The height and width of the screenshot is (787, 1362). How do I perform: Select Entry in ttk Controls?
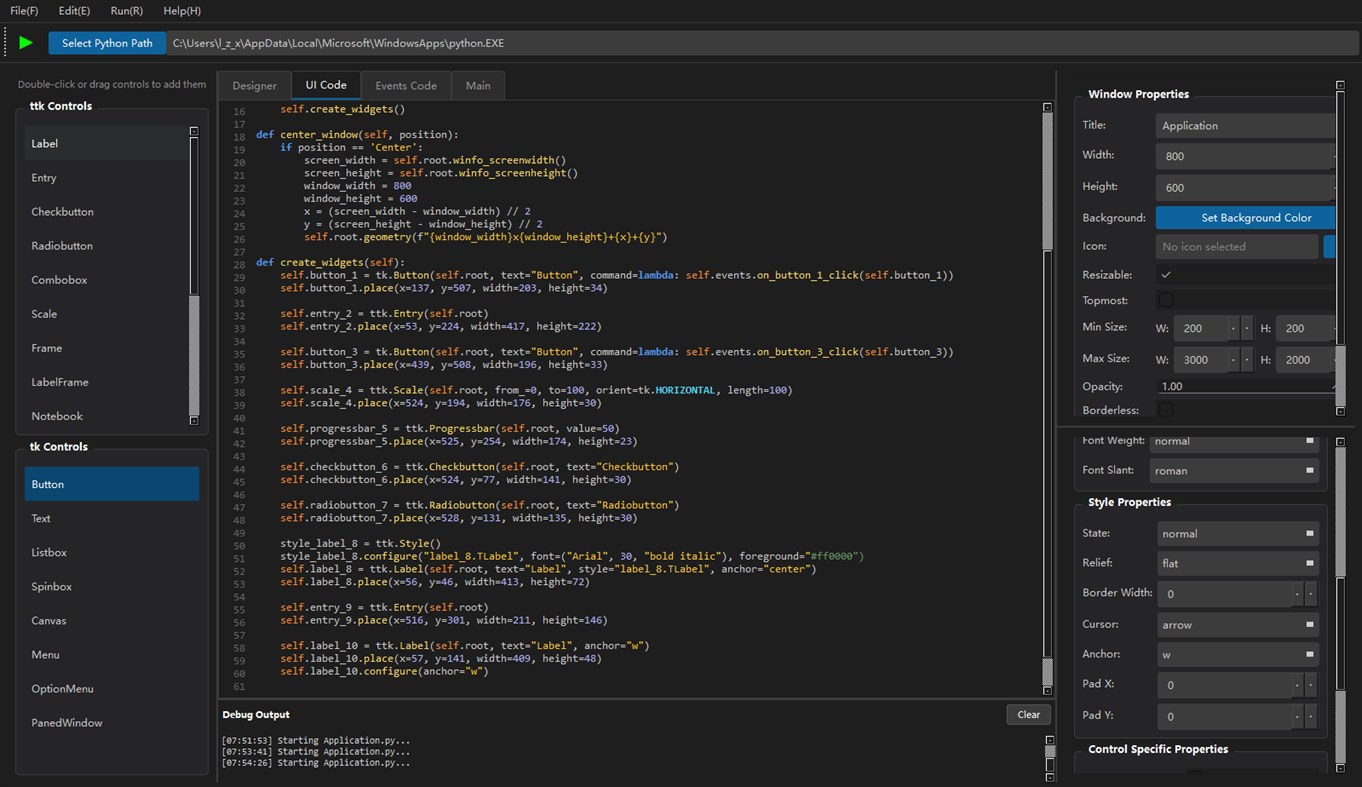click(x=106, y=178)
